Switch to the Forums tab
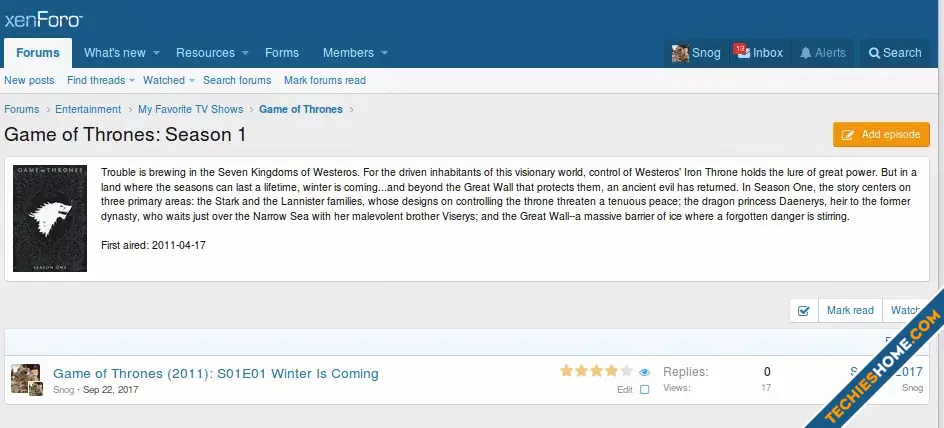This screenshot has height=428, width=944. coord(38,53)
